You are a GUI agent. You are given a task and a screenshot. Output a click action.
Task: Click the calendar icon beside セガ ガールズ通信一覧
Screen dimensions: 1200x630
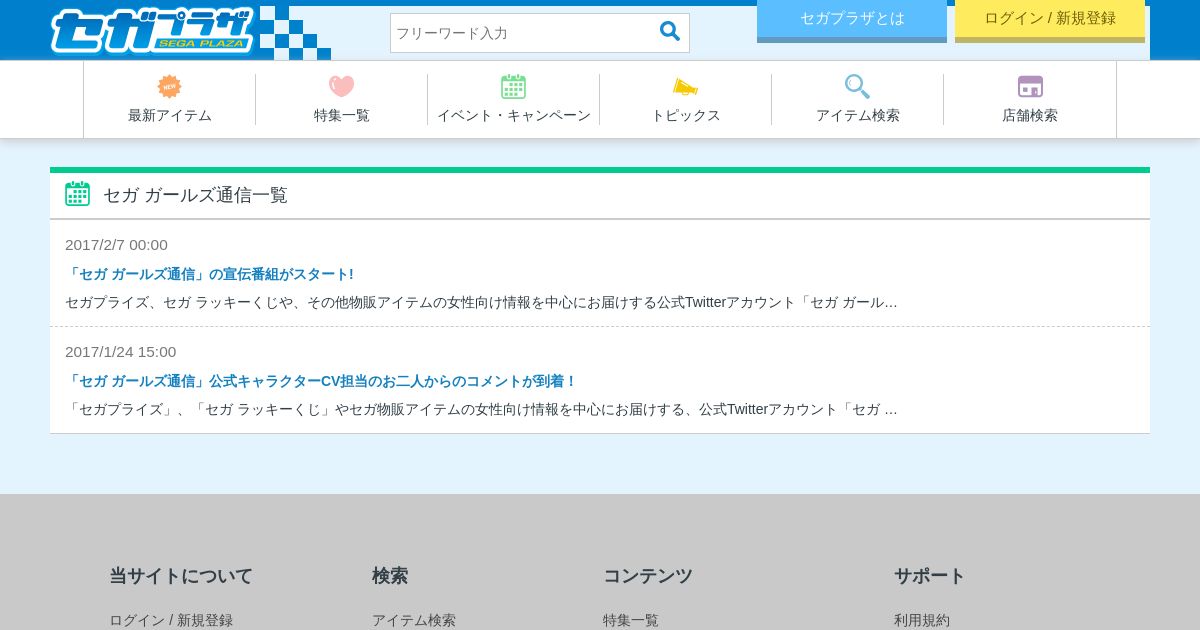pos(78,194)
